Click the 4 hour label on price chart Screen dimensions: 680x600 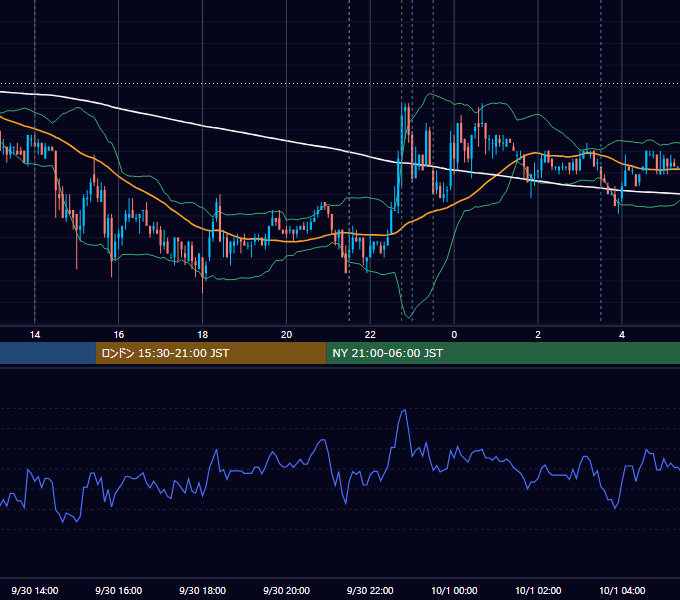(x=622, y=334)
